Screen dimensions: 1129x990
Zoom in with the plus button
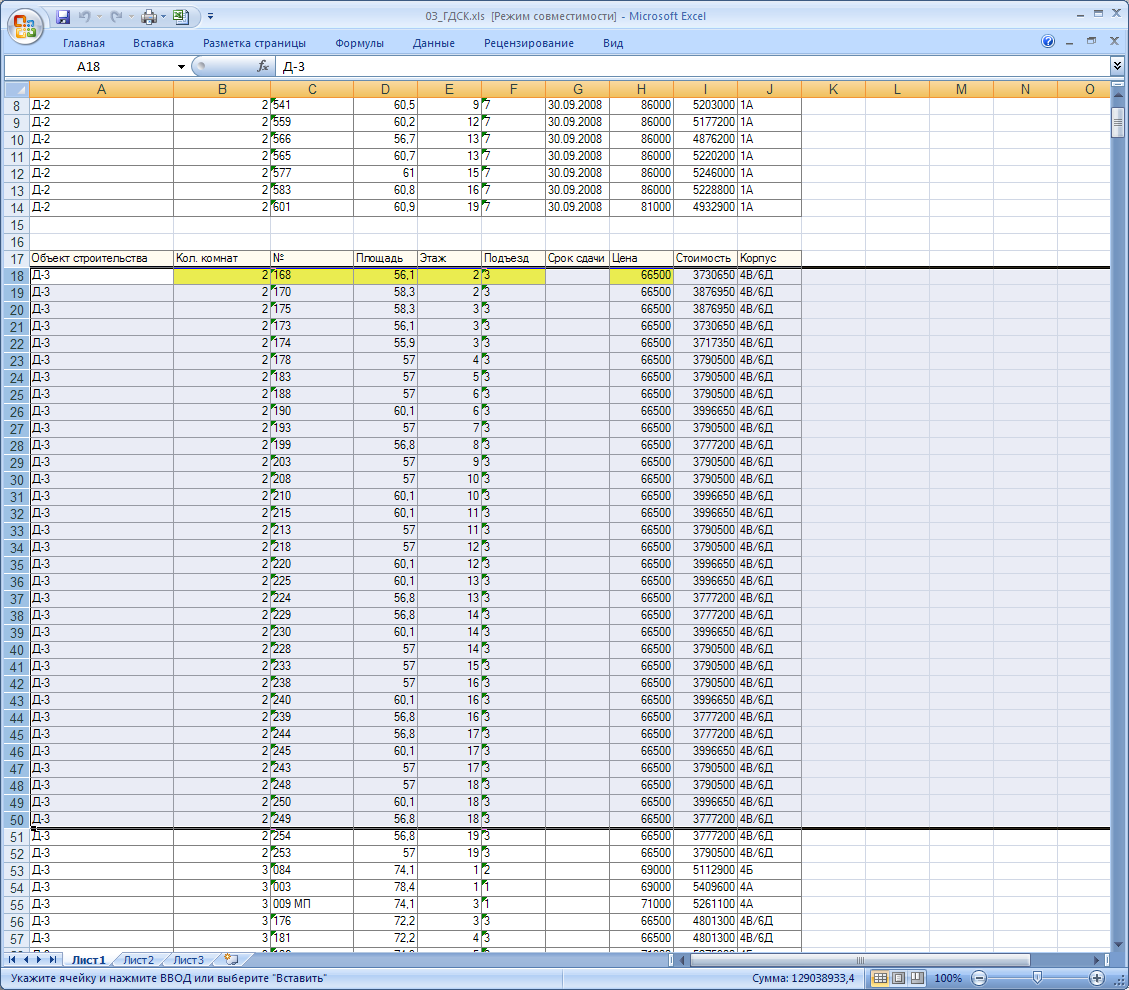click(1097, 978)
